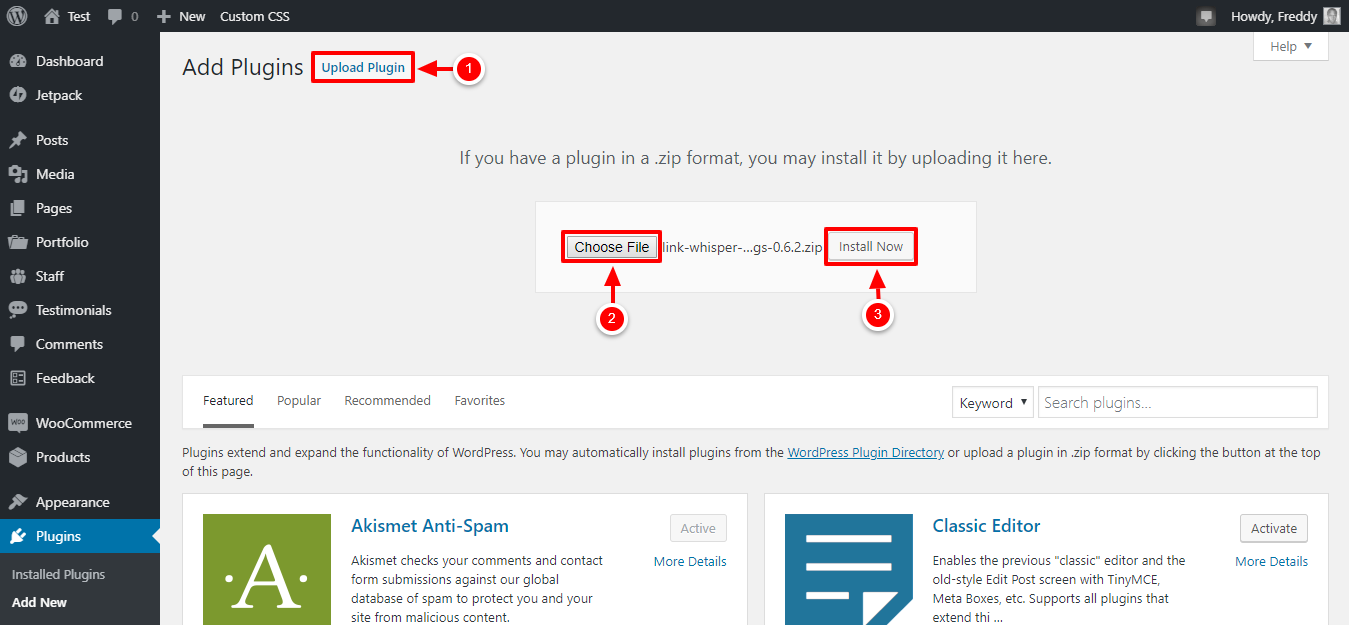1349x625 pixels.
Task: Switch to the Featured tab
Action: pyautogui.click(x=228, y=400)
